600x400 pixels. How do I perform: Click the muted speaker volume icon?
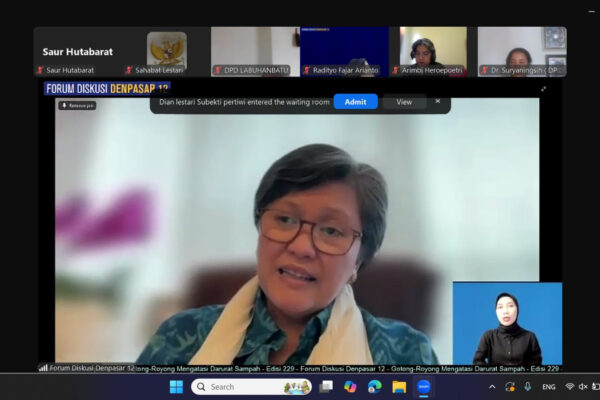coord(583,387)
